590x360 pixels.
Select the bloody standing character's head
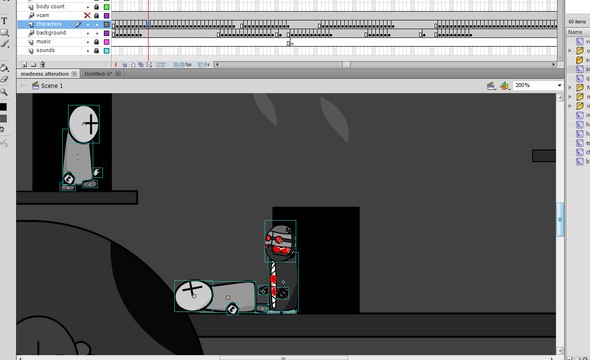pos(280,243)
